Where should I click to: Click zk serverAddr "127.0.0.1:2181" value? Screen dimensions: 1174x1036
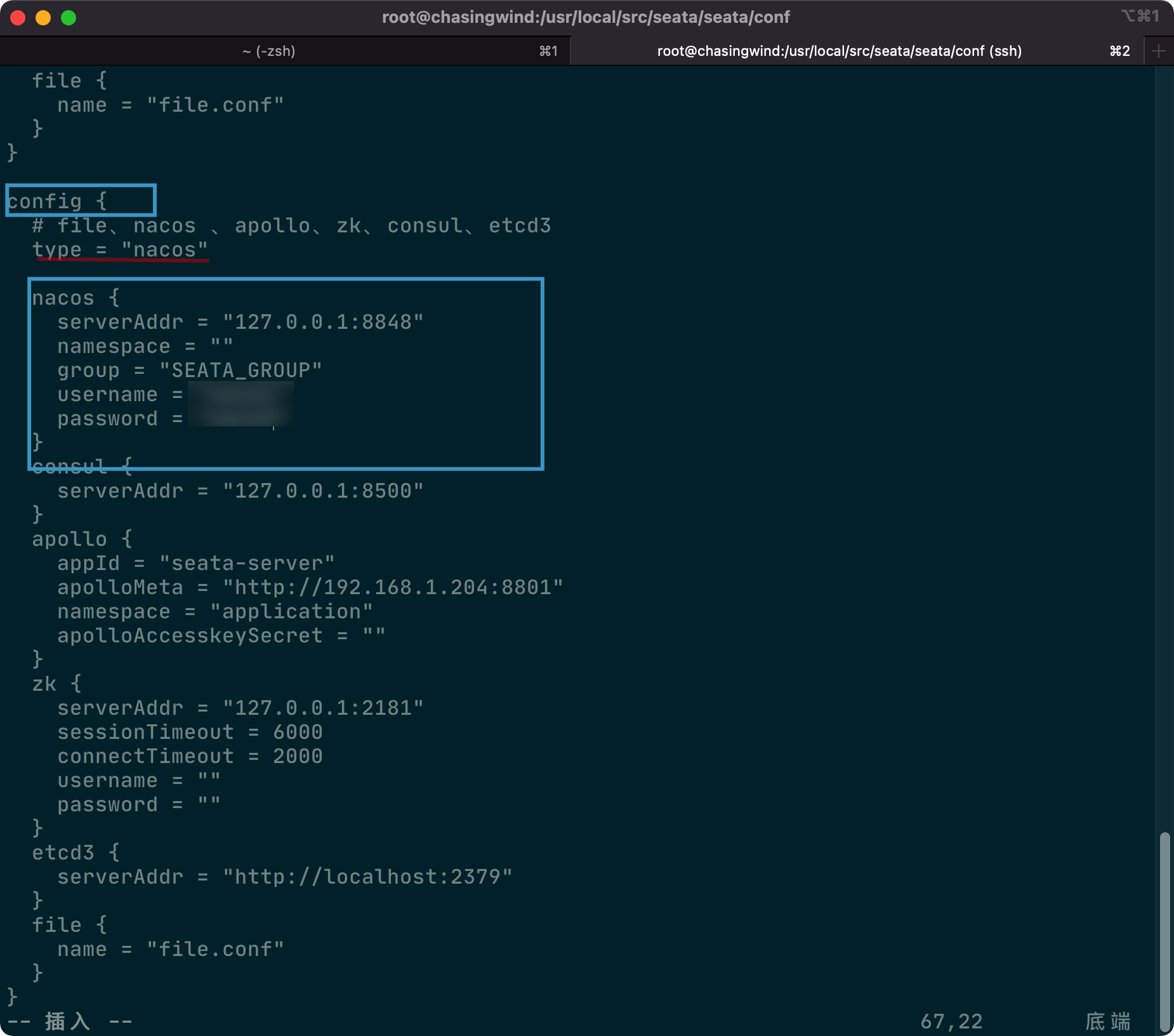323,708
